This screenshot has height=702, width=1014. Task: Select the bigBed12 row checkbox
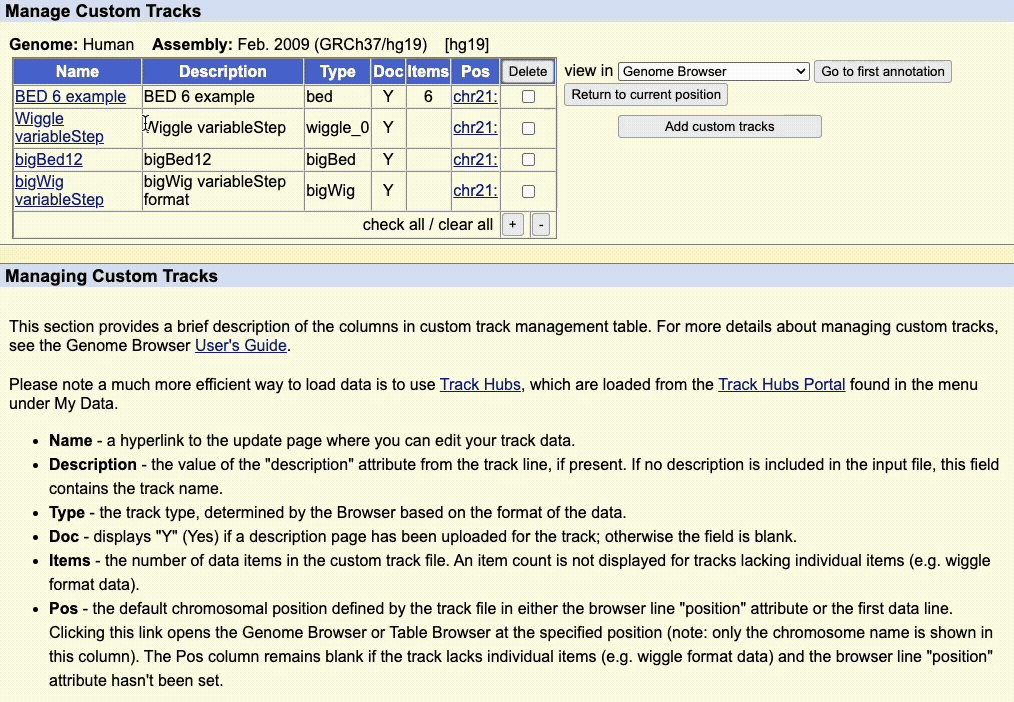(528, 160)
